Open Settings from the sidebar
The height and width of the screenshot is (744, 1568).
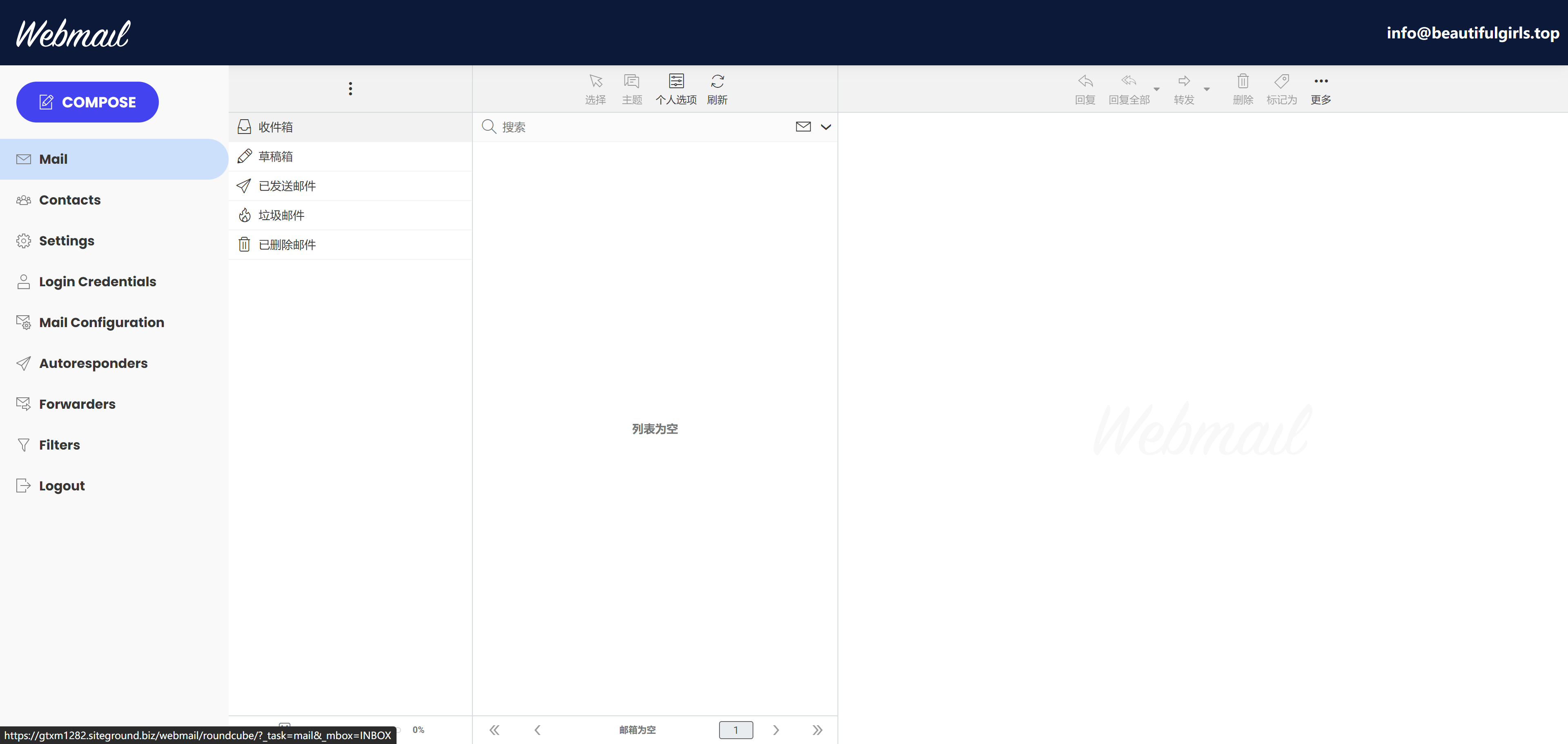66,241
